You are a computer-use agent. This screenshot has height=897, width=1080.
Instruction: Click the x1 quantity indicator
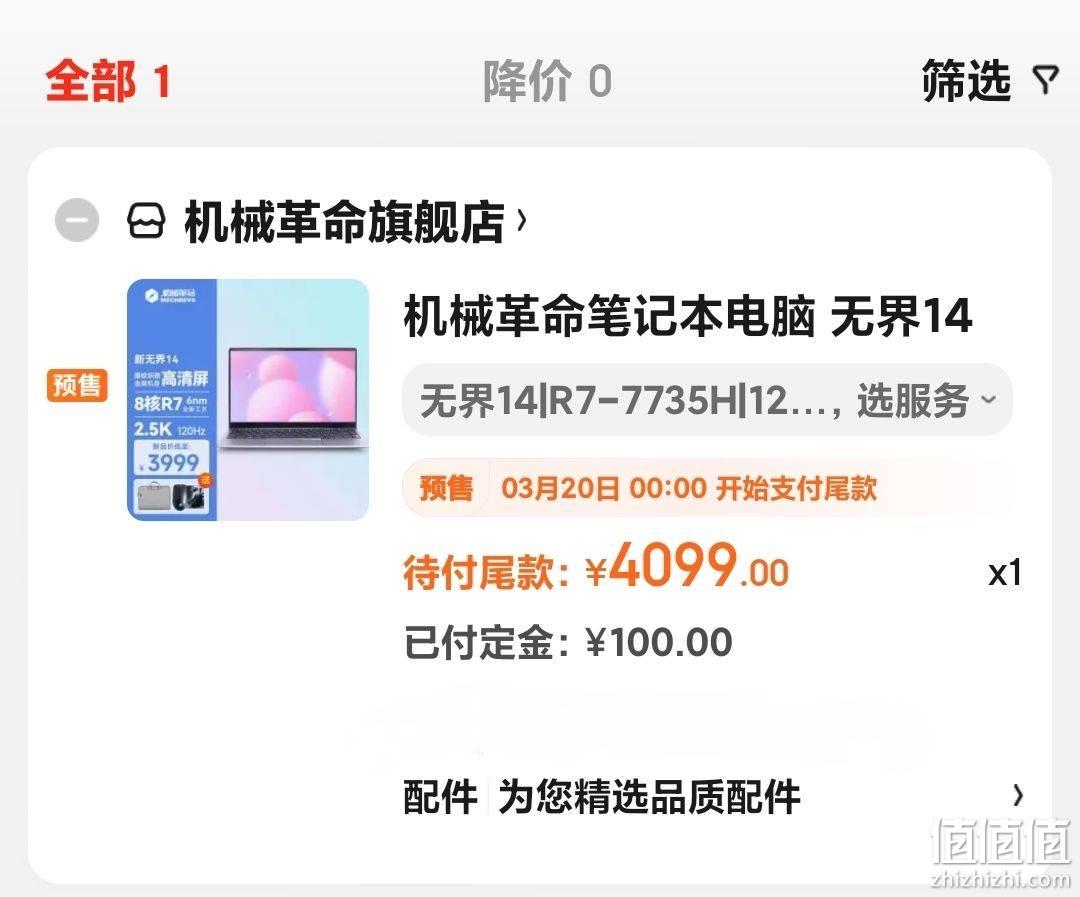[1005, 573]
